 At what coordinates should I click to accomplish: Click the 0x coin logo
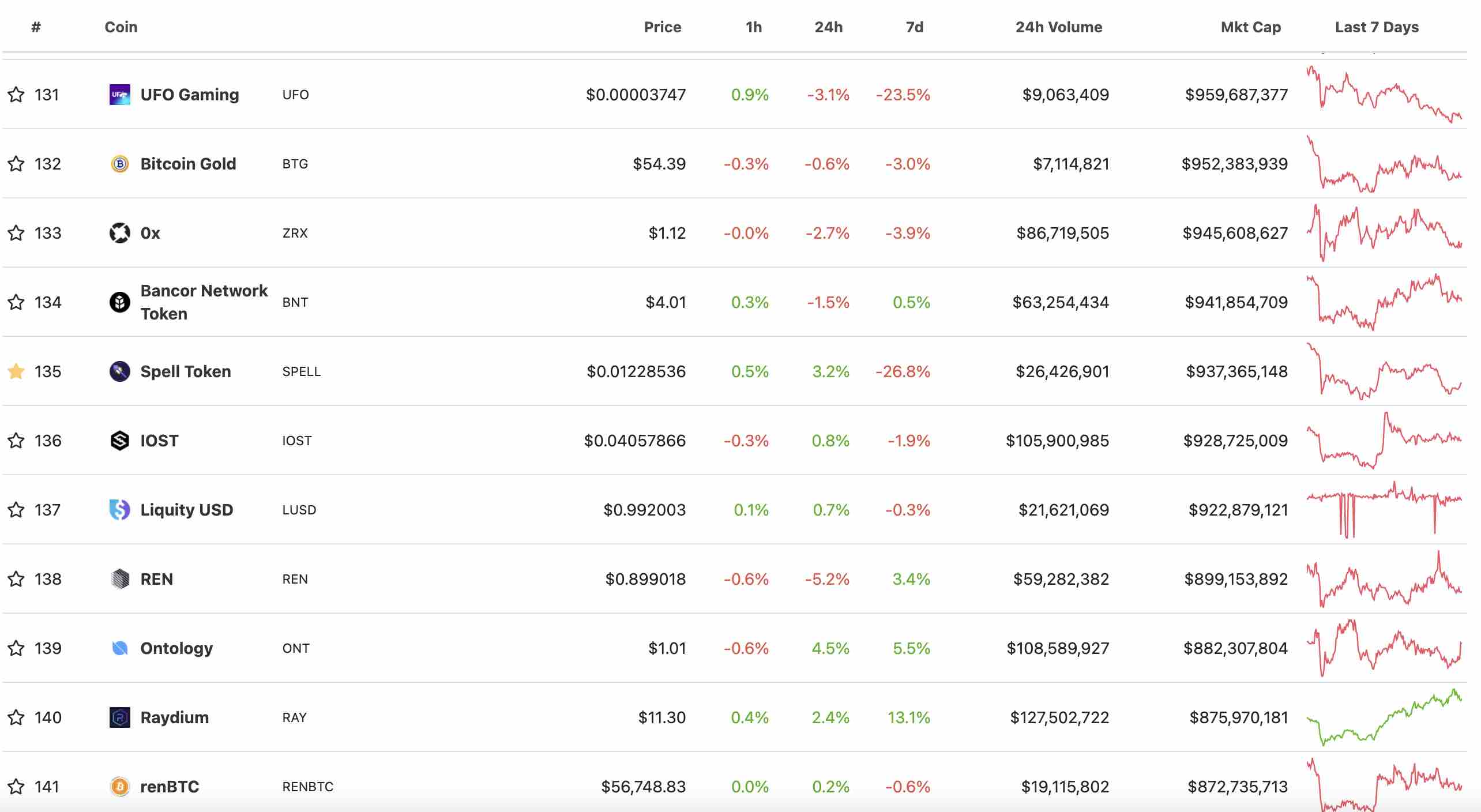coord(119,233)
